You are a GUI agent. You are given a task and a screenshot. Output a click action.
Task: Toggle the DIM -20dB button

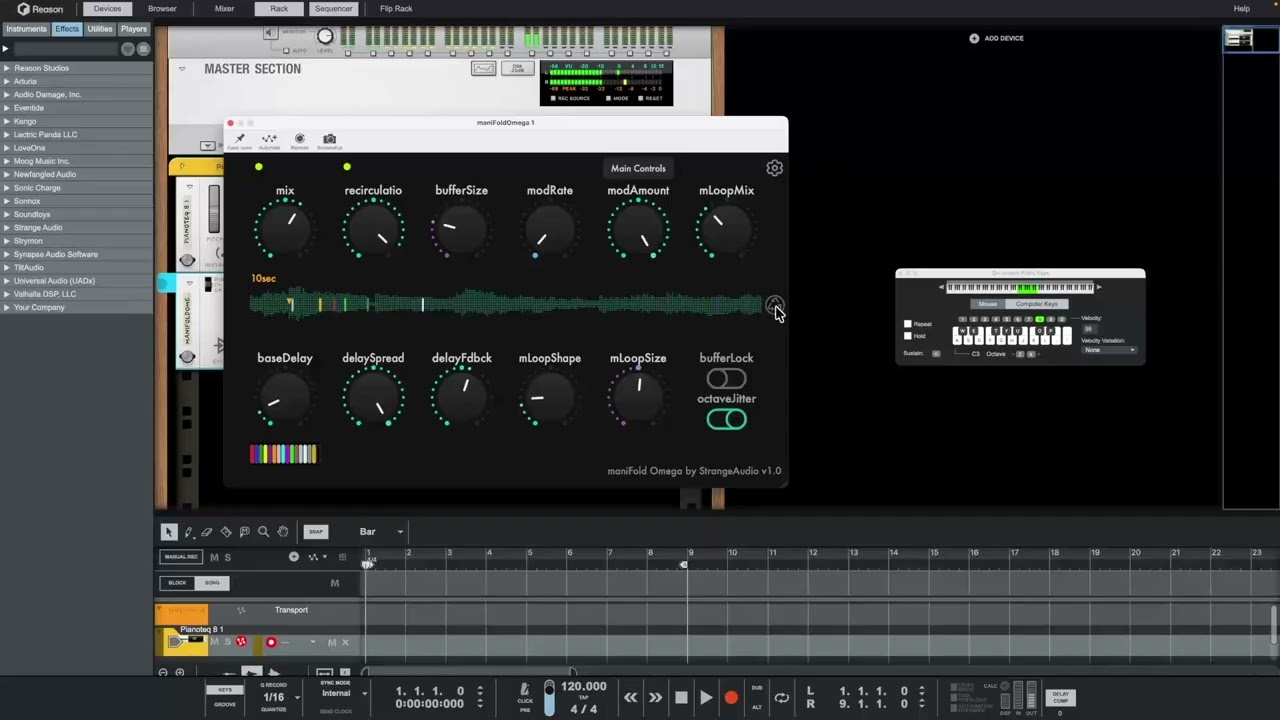518,68
